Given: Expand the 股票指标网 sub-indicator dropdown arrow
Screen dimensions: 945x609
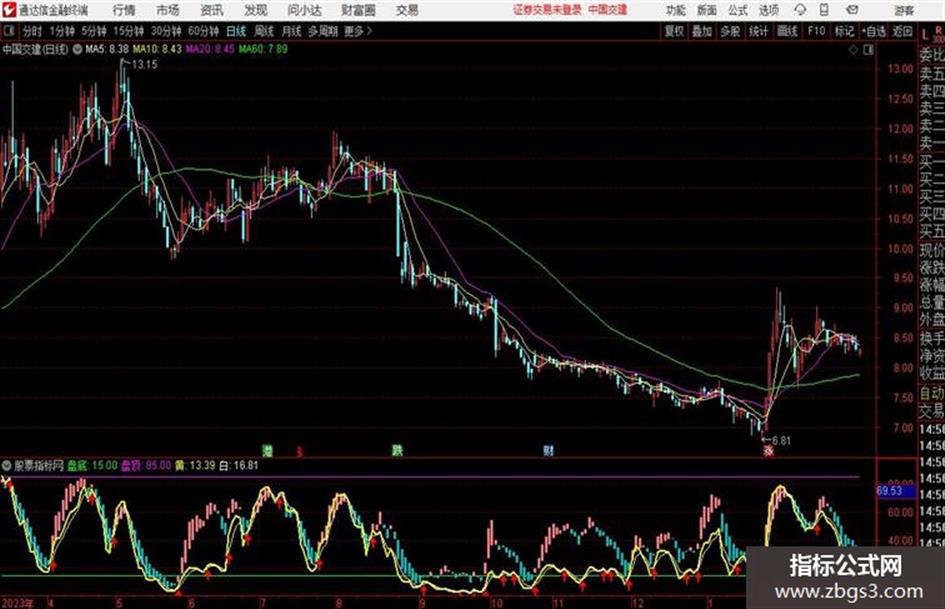Looking at the screenshot, I should click(x=7, y=465).
